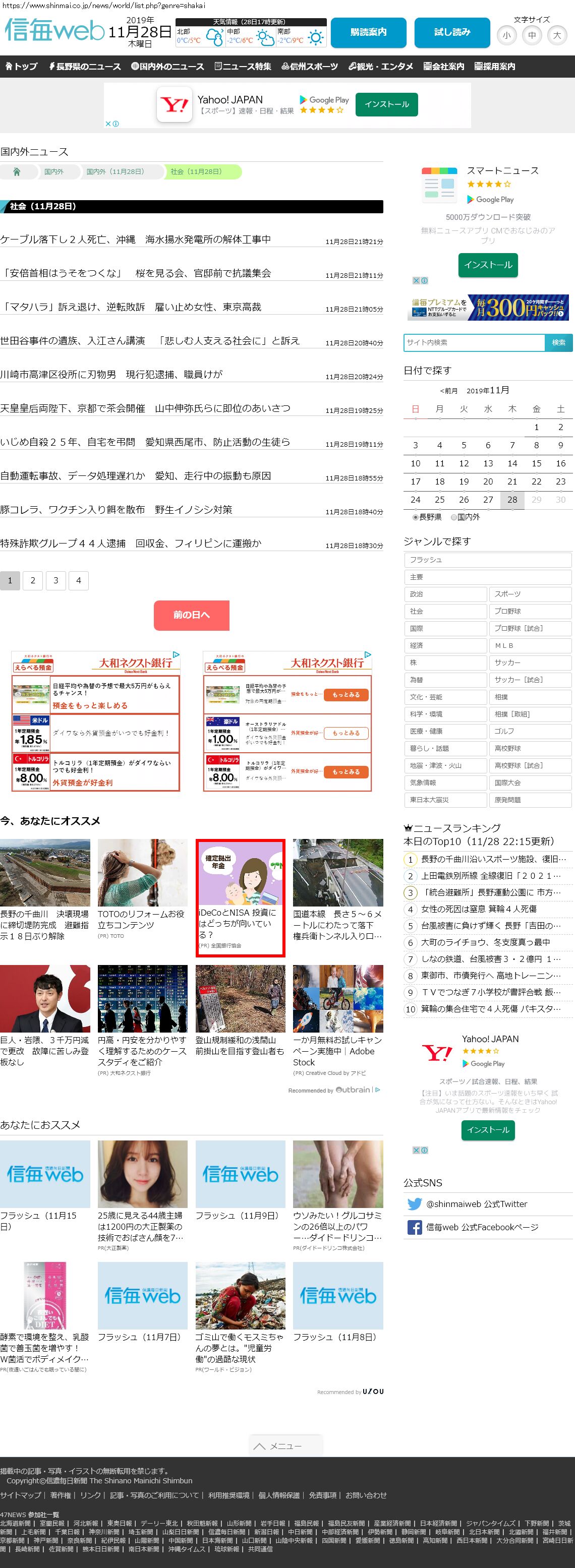This screenshot has width=575, height=1568.
Task: Open the 千曲川 levee recommended article thumbnail
Action: click(45, 872)
